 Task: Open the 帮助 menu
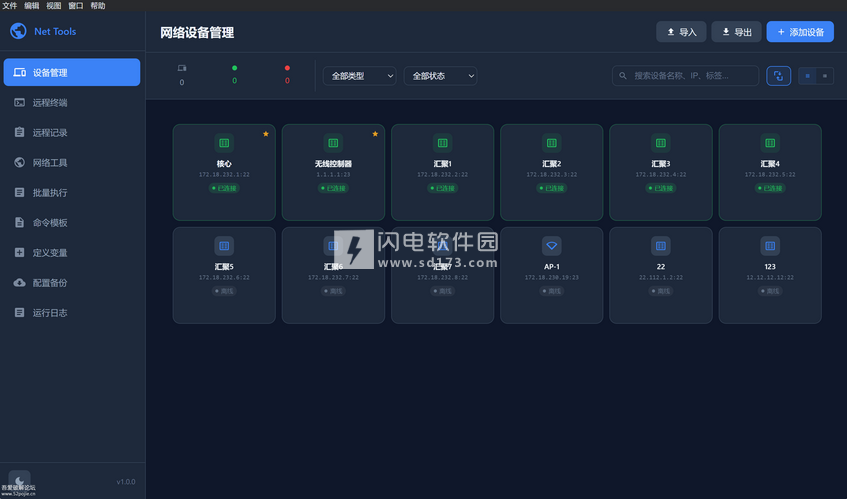[x=97, y=5]
